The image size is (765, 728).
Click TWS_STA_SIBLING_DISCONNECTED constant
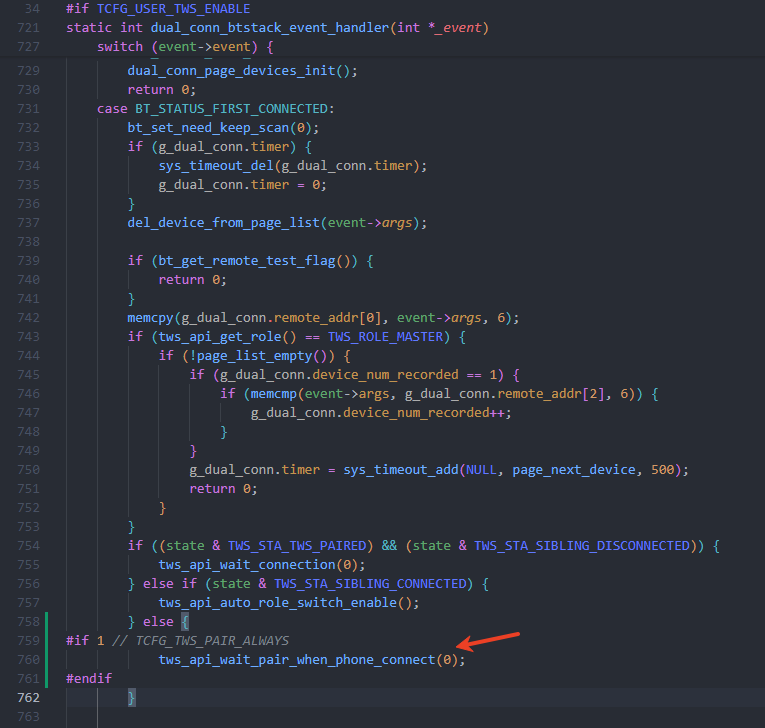tap(582, 546)
